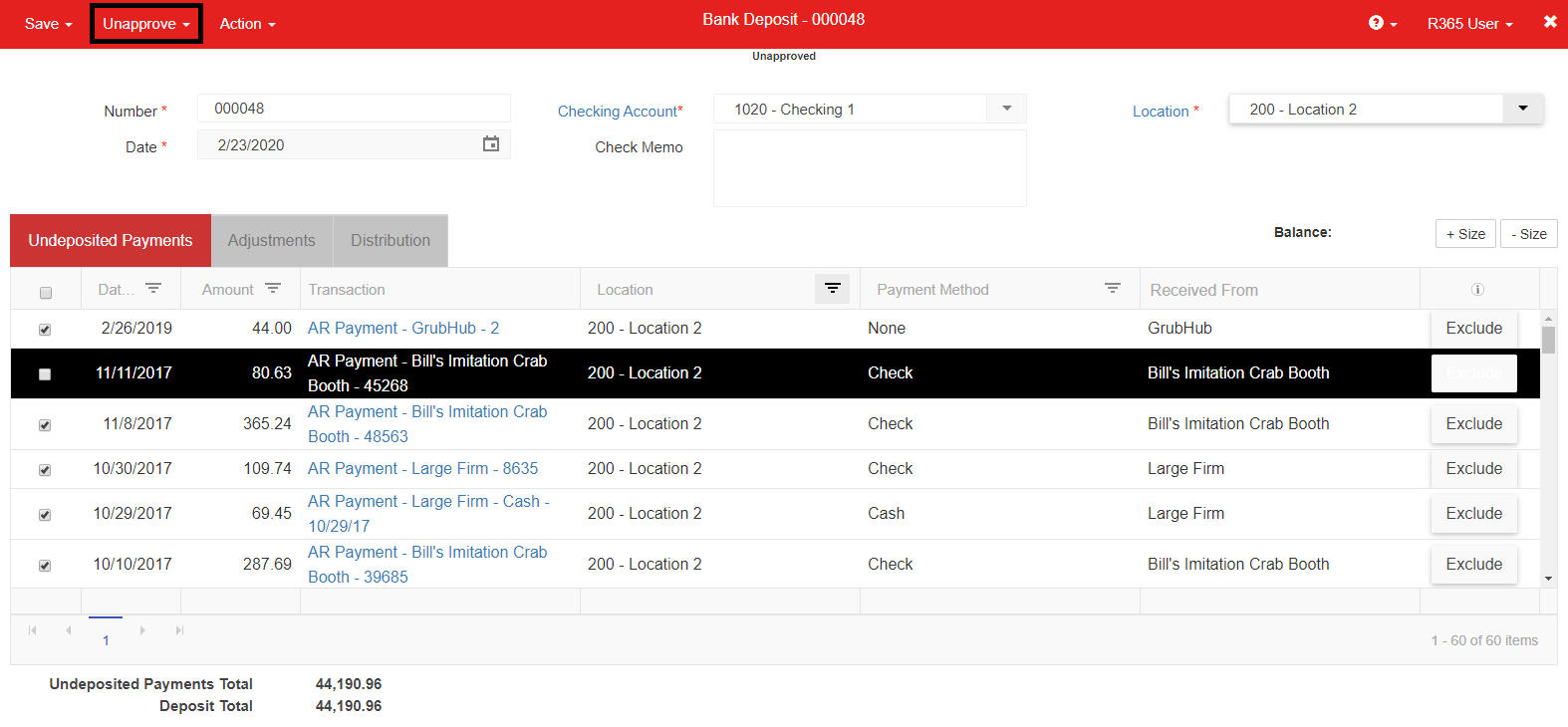Viewport: 1568px width, 727px height.
Task: Go to last page of grid
Action: (x=179, y=630)
